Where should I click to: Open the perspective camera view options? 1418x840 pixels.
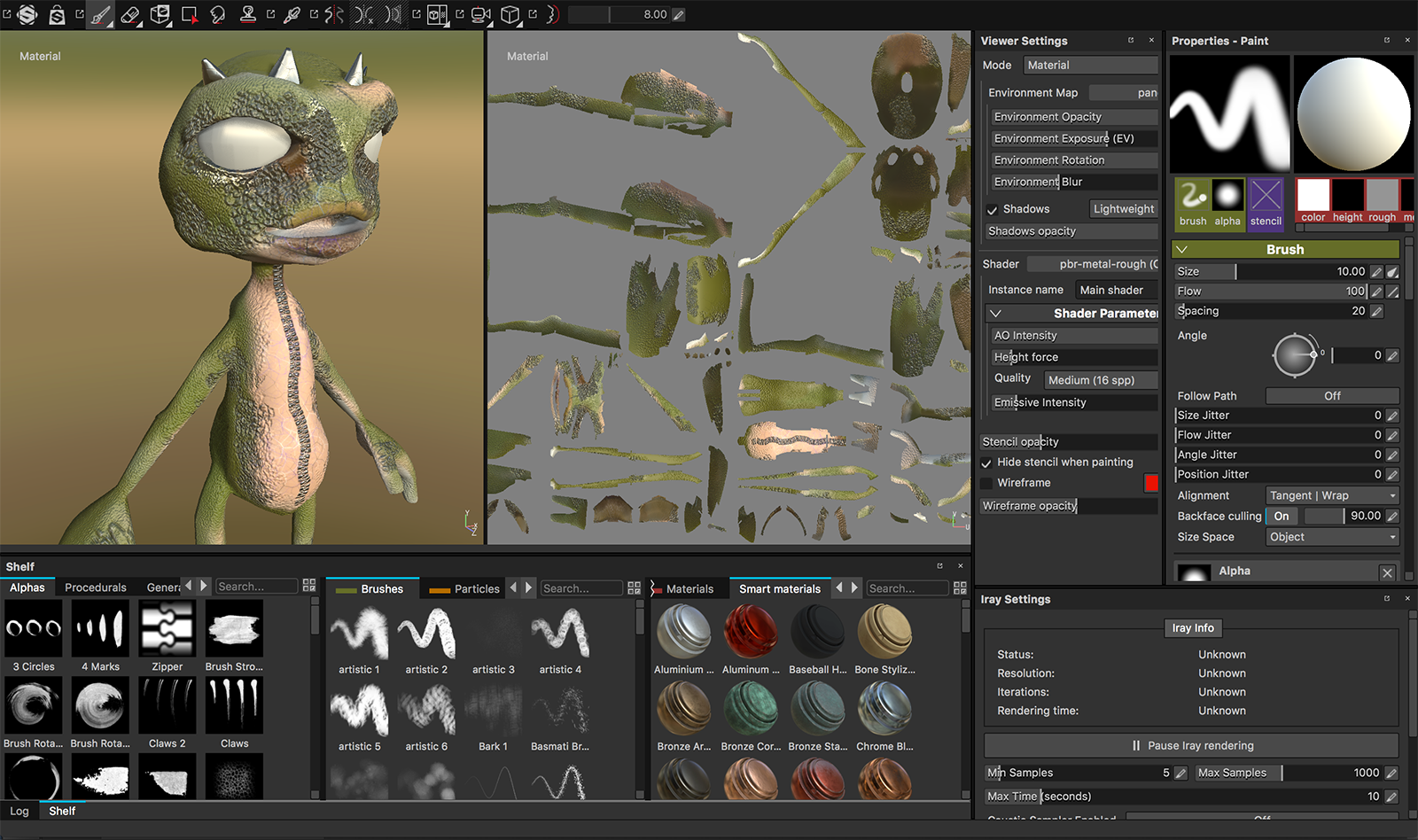coord(479,14)
